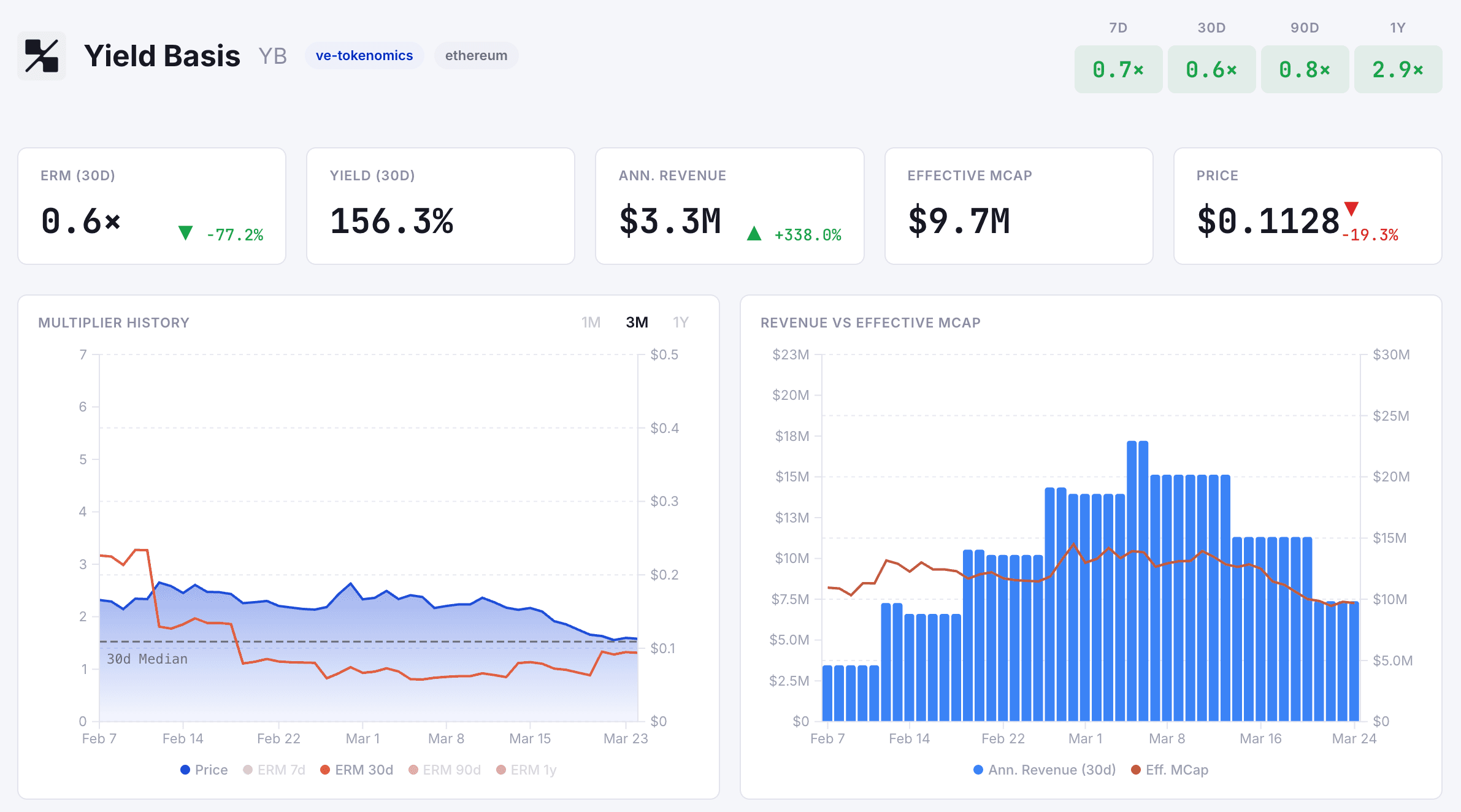1461x812 pixels.
Task: Click the Effective MCap metric card
Action: pos(1018,206)
